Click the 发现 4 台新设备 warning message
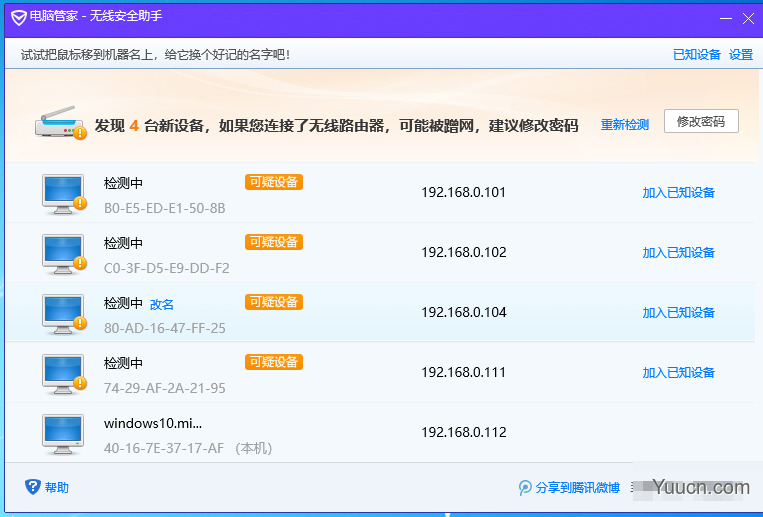This screenshot has width=763, height=517. click(x=336, y=126)
